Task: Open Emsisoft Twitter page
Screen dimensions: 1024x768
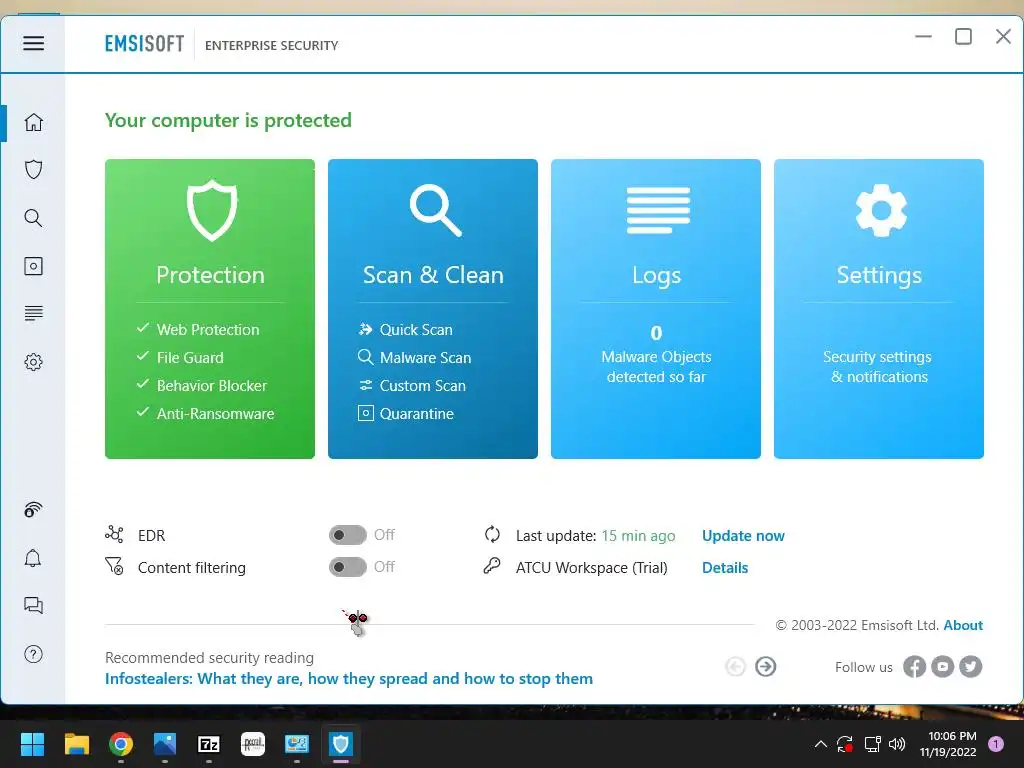Action: click(x=970, y=667)
